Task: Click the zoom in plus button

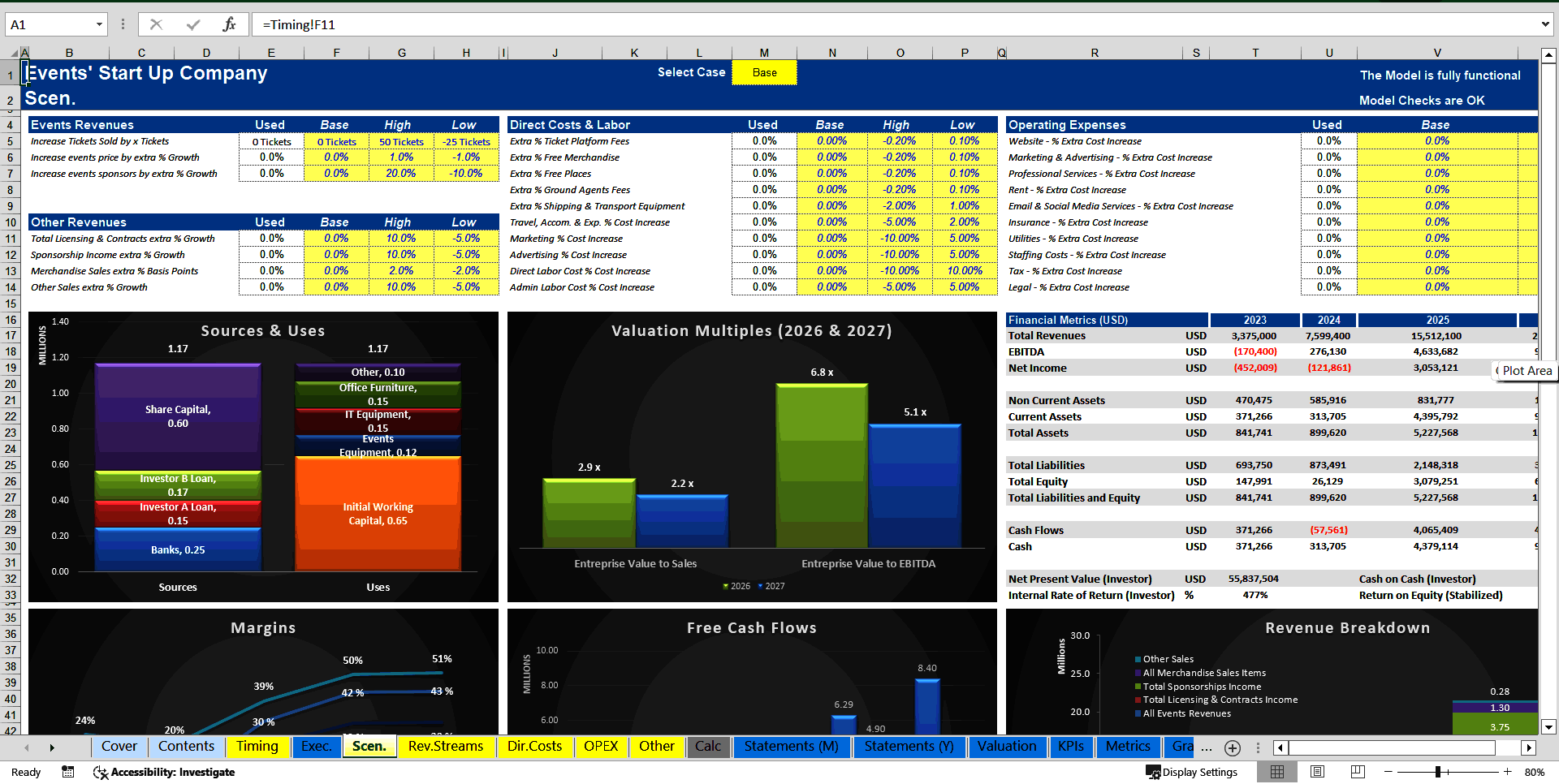Action: (1508, 772)
